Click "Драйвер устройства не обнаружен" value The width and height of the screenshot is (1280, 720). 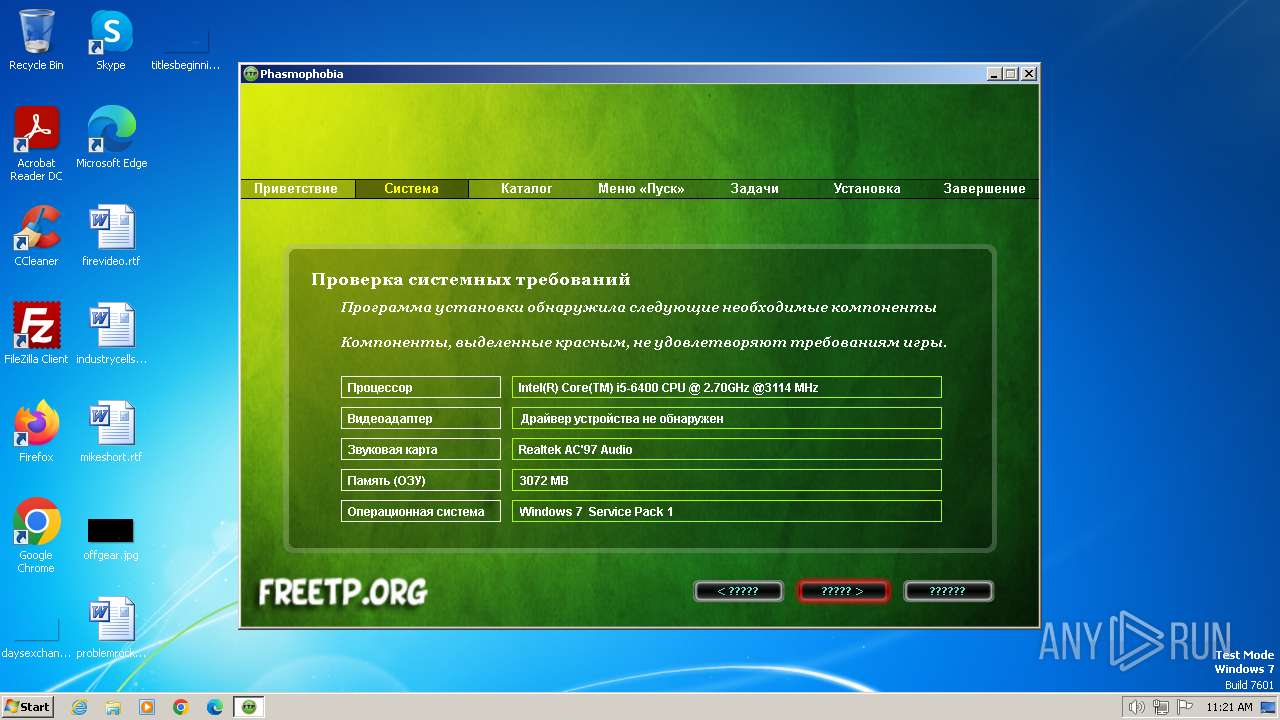click(x=727, y=419)
